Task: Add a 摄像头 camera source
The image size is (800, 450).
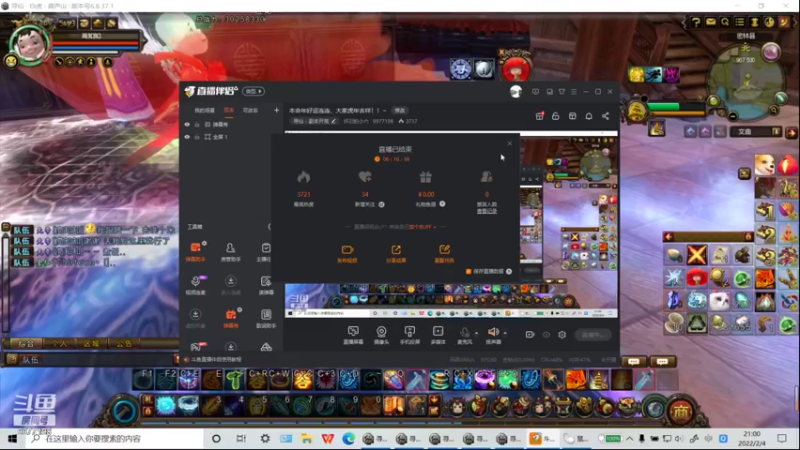Action: pos(381,335)
